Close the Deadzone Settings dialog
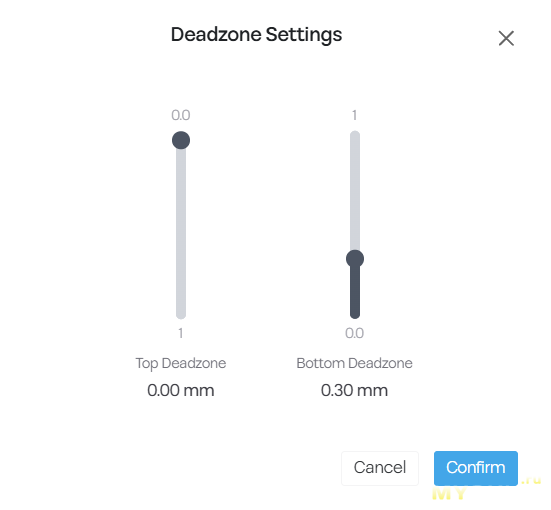Viewport: 551px width, 510px height. (x=506, y=38)
